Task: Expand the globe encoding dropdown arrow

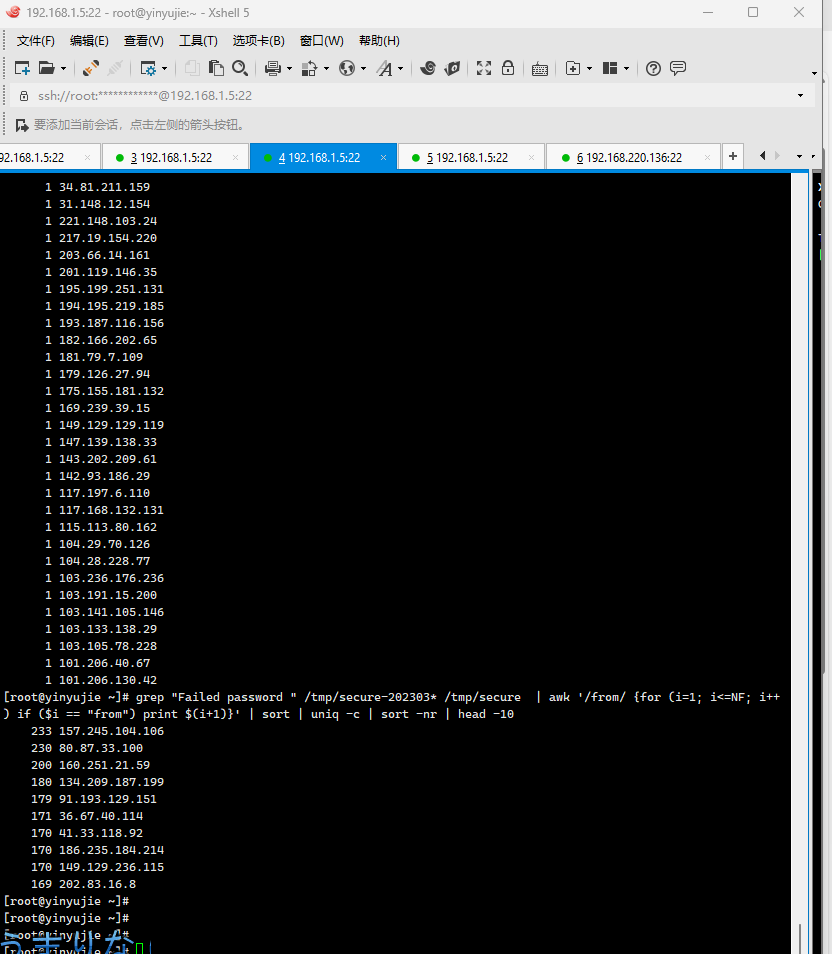Action: [x=363, y=69]
